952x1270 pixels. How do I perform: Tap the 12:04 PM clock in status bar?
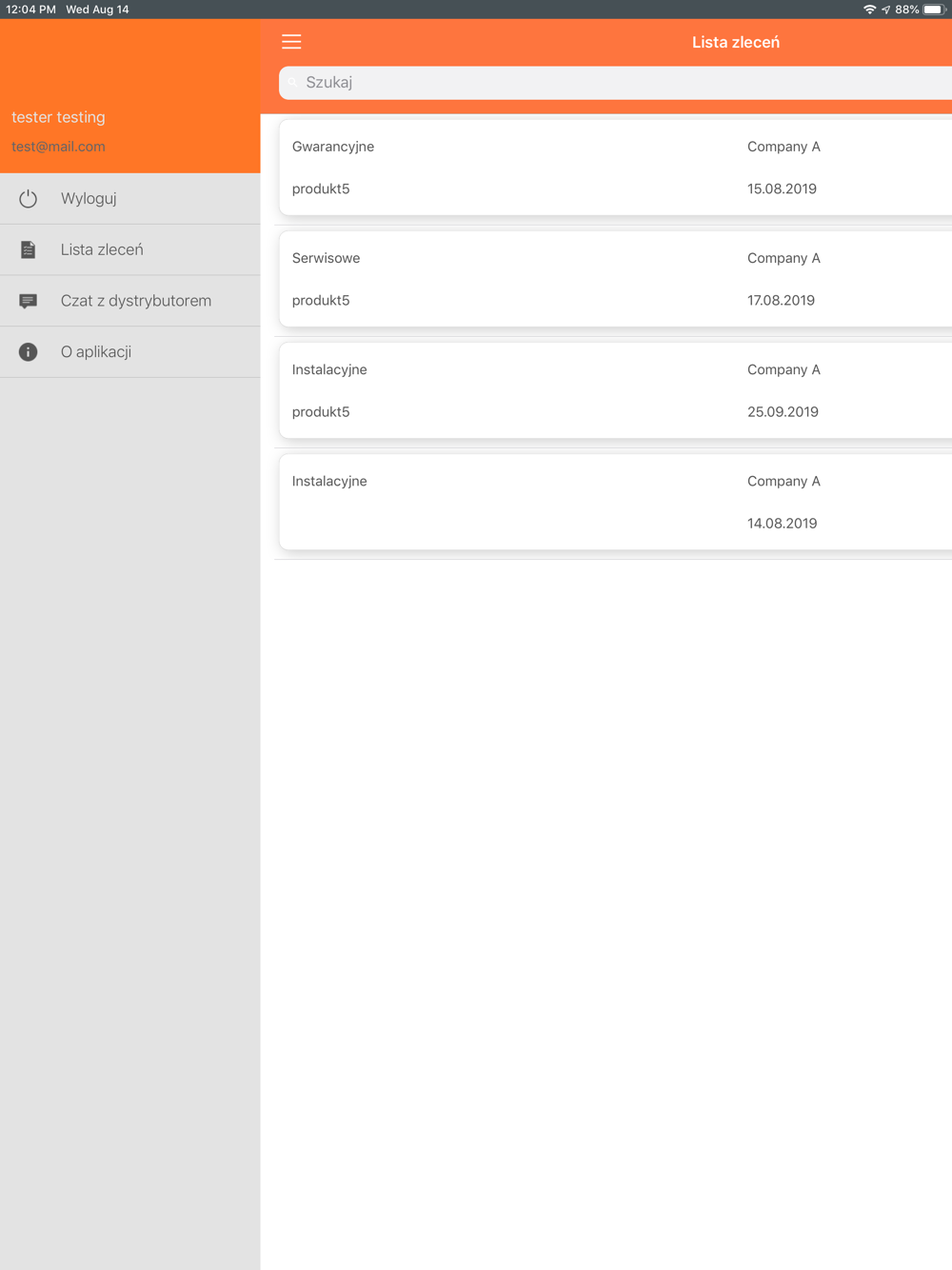pyautogui.click(x=30, y=10)
